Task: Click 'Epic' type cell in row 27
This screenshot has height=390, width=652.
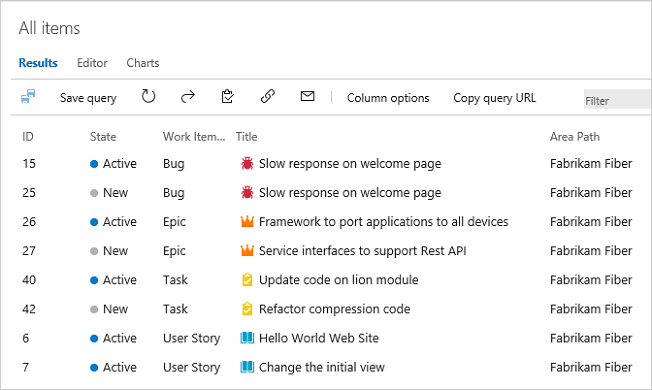Action: (174, 251)
